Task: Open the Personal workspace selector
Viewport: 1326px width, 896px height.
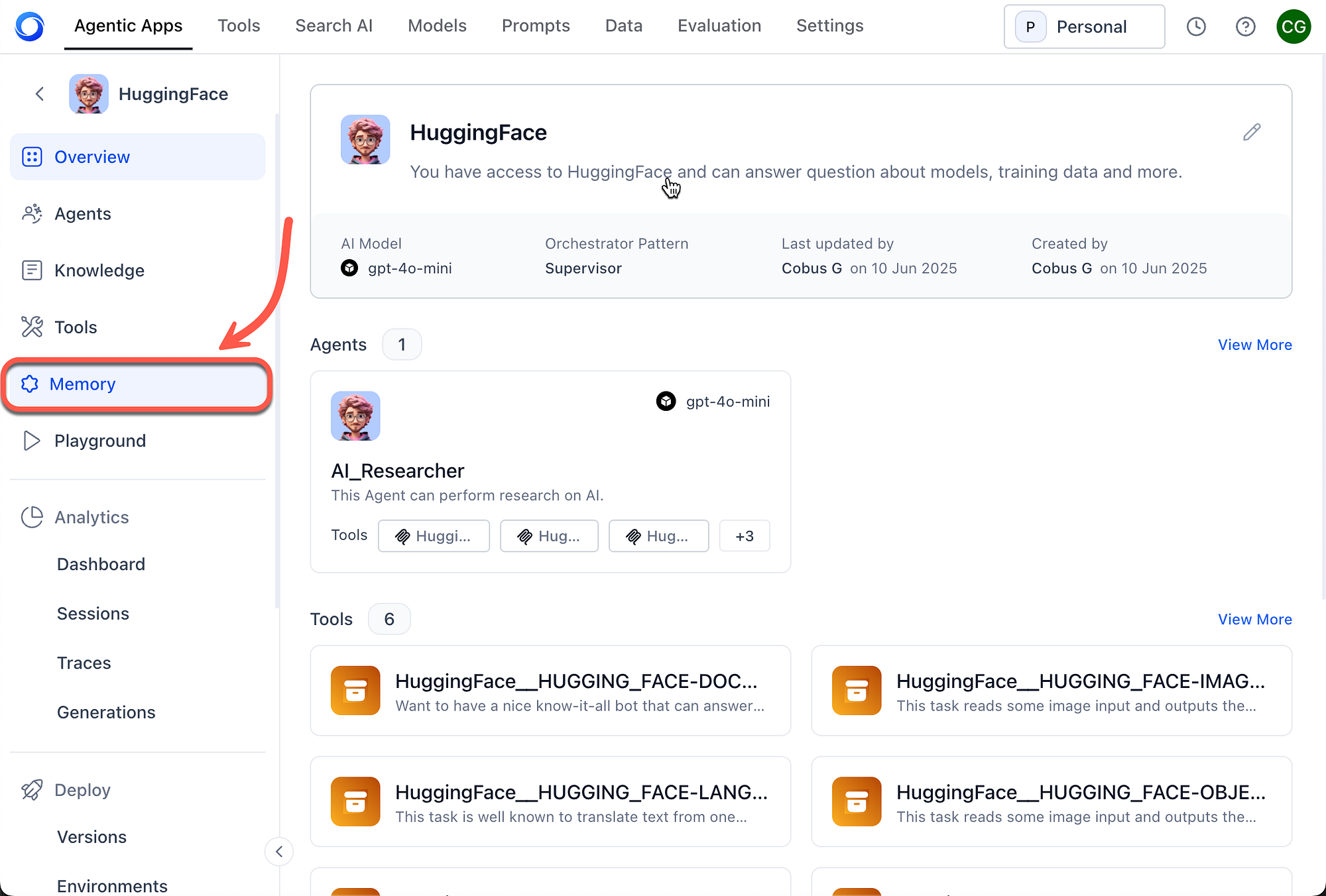Action: pyautogui.click(x=1084, y=27)
